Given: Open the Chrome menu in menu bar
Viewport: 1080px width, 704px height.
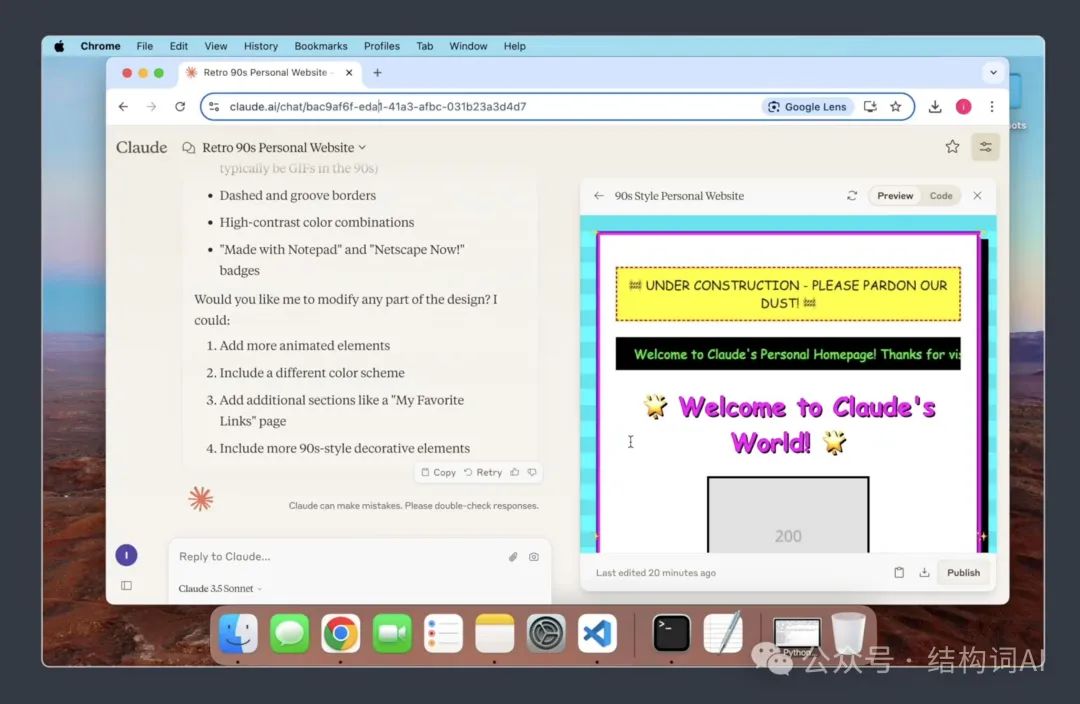Looking at the screenshot, I should tap(100, 46).
